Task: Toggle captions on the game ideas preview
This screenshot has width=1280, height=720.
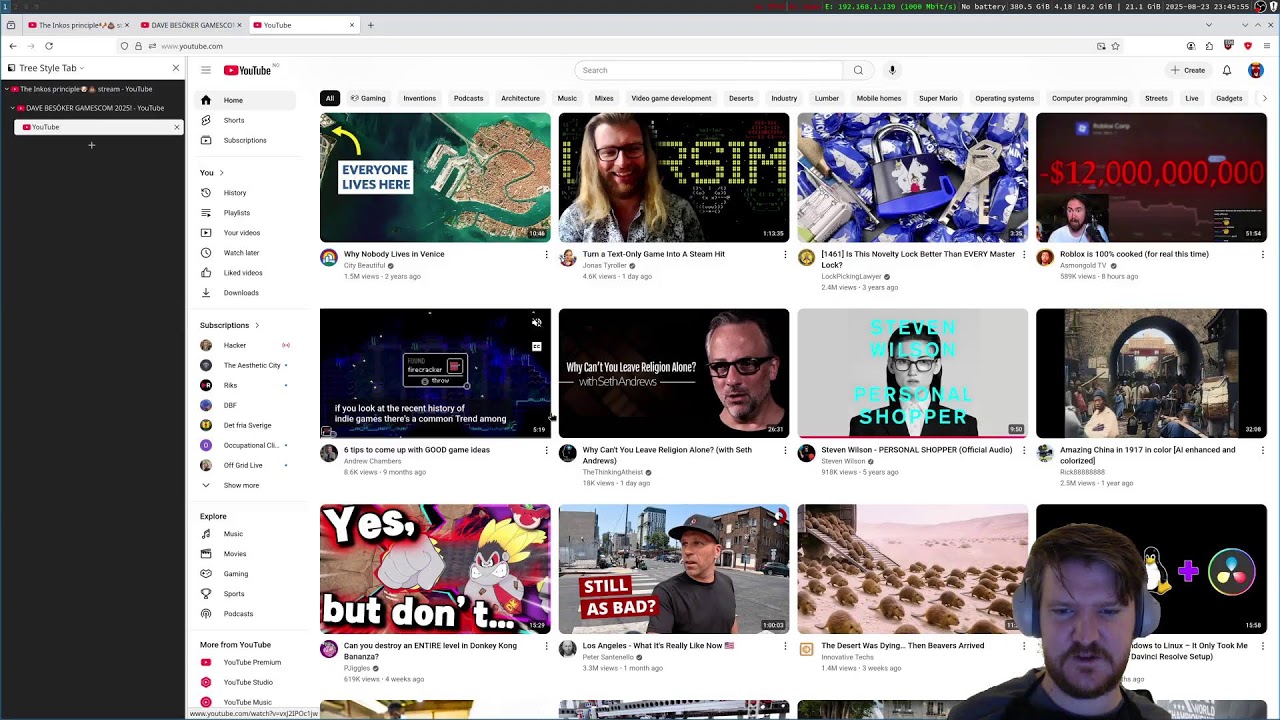Action: tap(537, 347)
